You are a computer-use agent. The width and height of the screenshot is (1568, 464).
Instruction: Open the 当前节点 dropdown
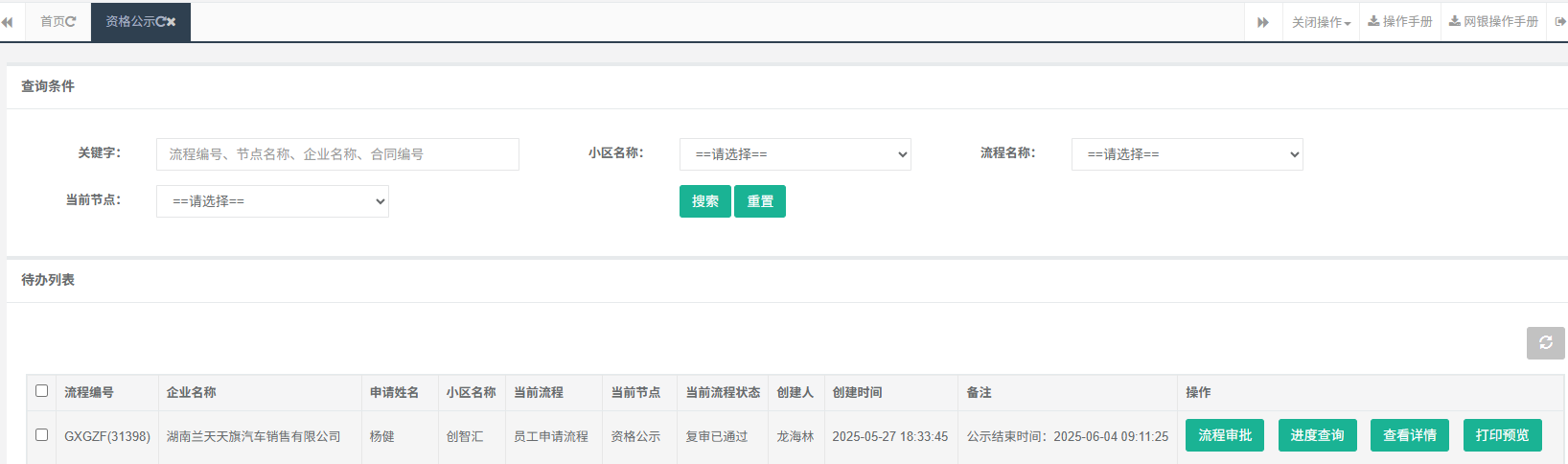(x=272, y=201)
